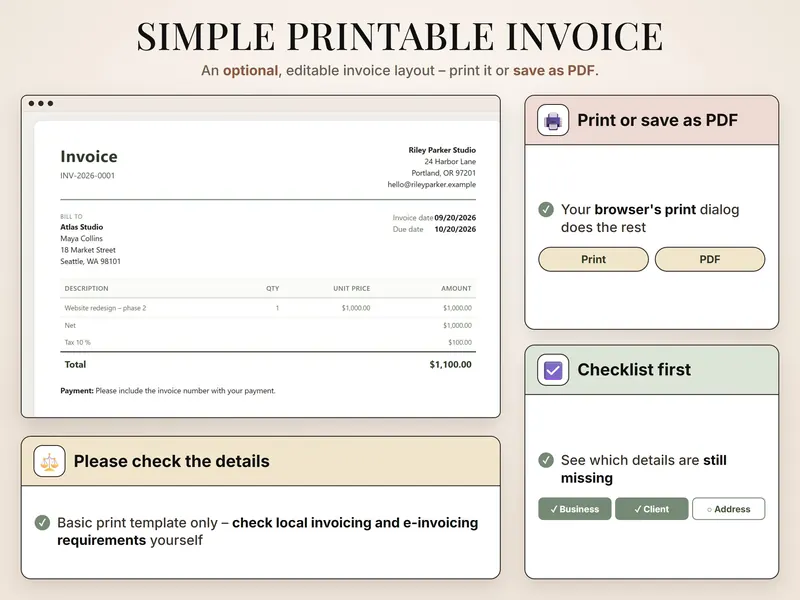Click the Total label
800x600 pixels.
point(75,364)
